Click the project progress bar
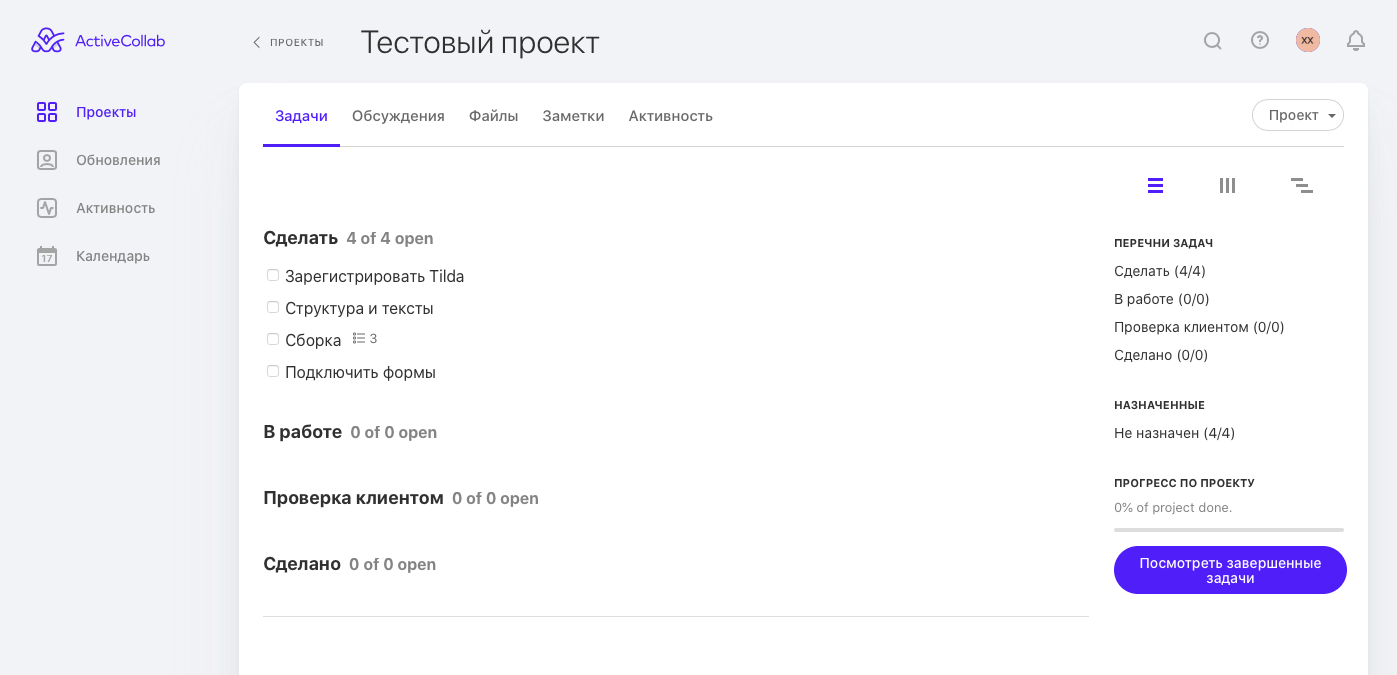 pyautogui.click(x=1228, y=529)
